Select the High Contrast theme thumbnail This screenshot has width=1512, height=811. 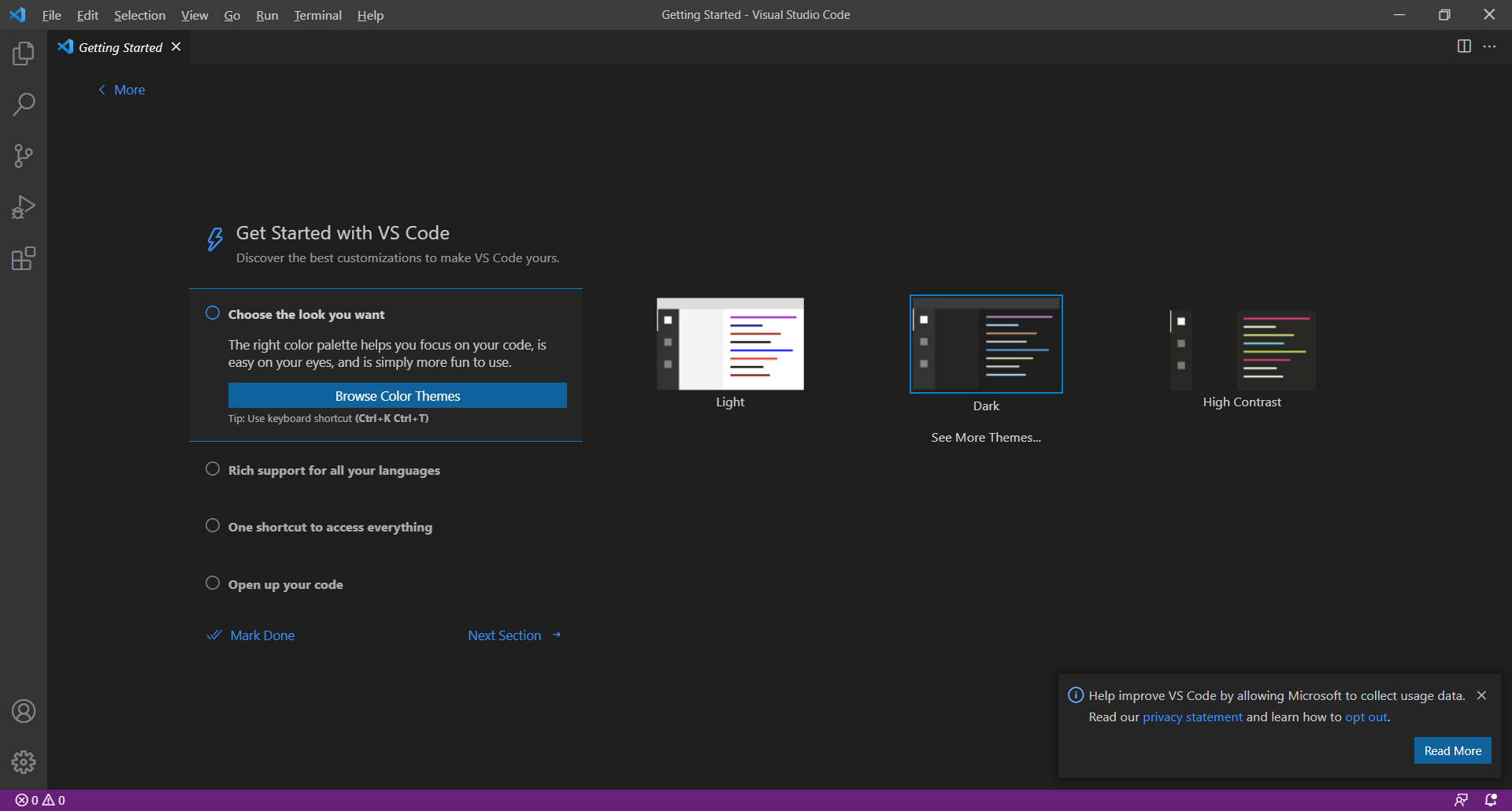click(1242, 350)
